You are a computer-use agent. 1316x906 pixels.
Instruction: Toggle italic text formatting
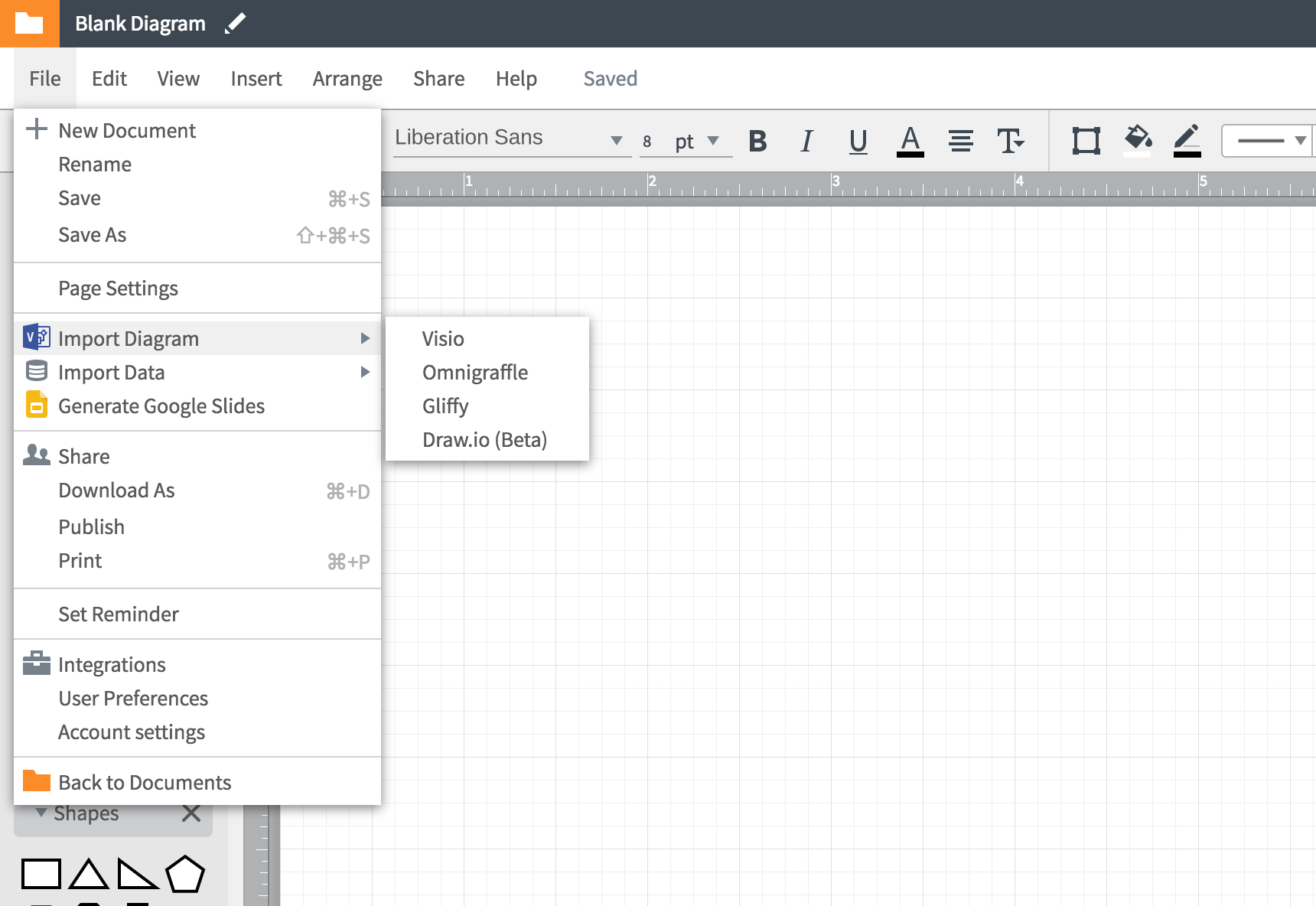click(806, 141)
